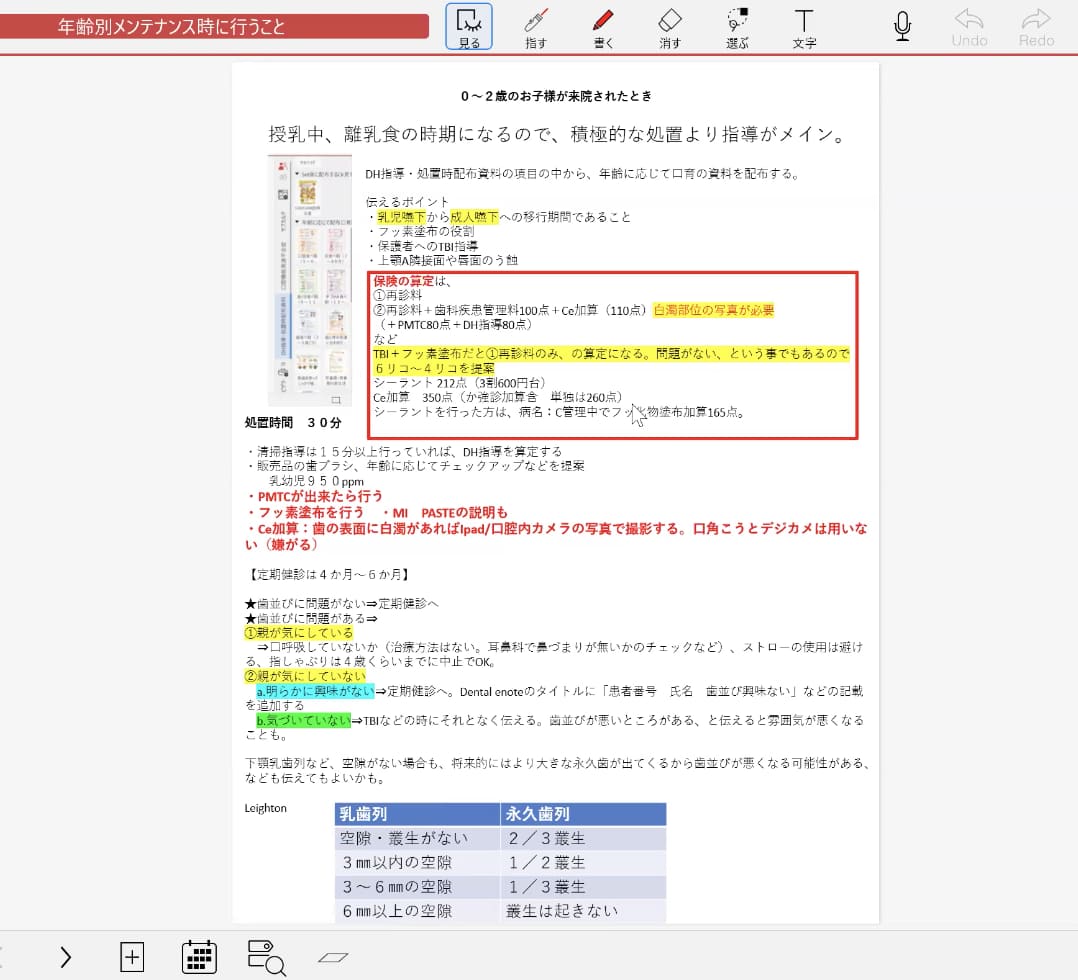Click highlighted text 乳児嚥下
The width and height of the screenshot is (1078, 980).
(x=401, y=217)
